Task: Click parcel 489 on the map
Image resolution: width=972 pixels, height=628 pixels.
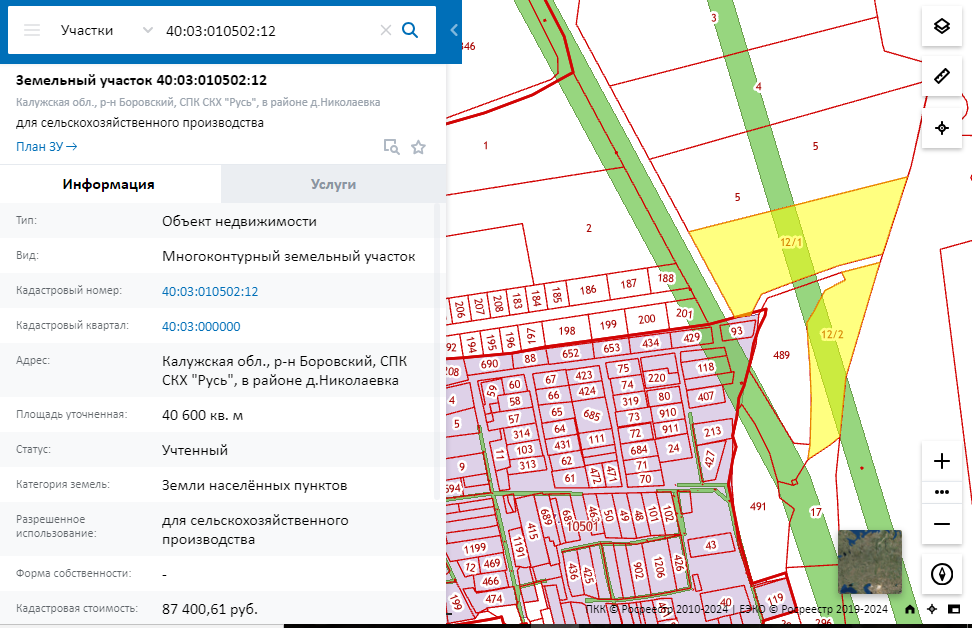Action: point(781,355)
